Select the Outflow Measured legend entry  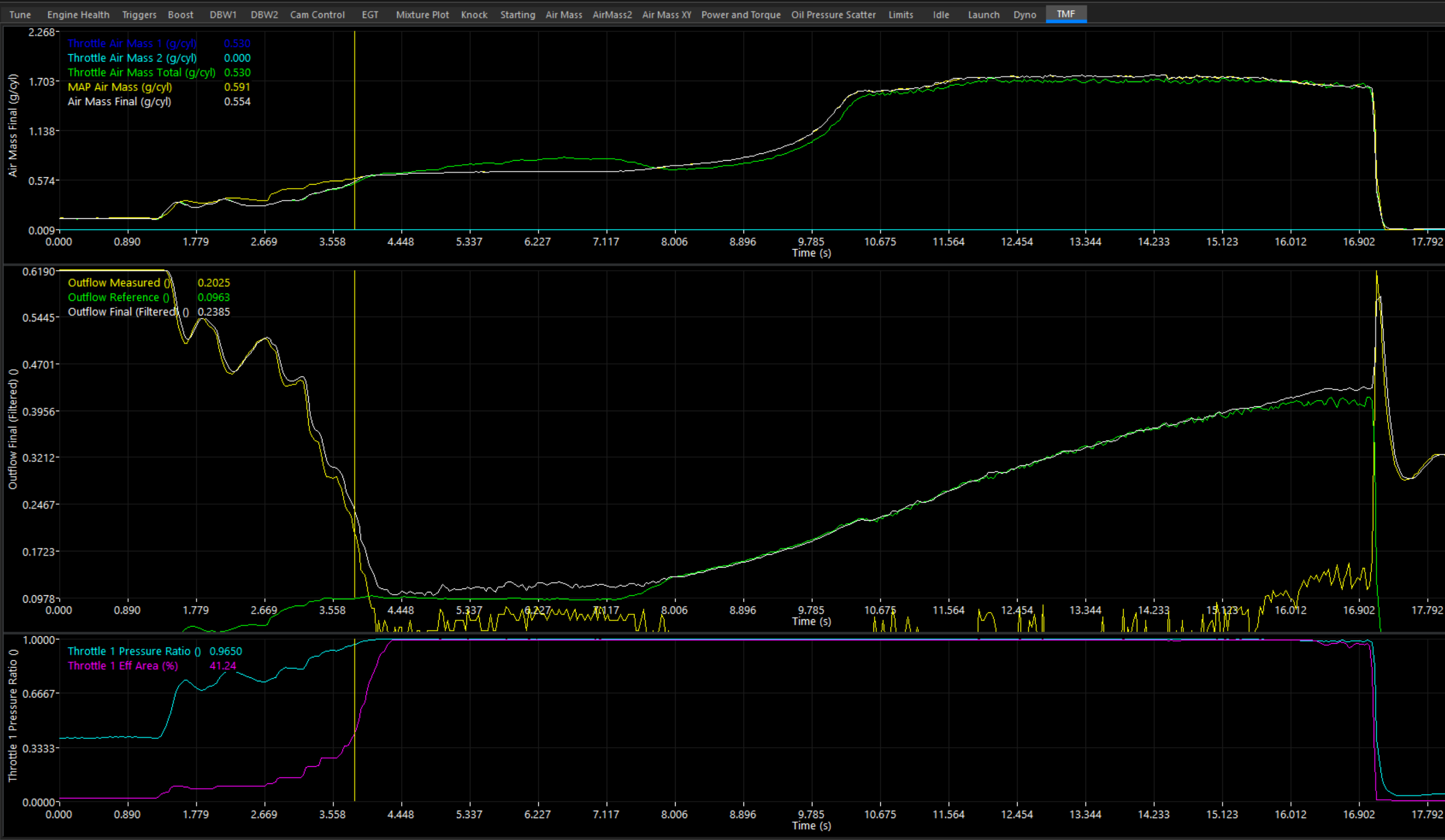(x=119, y=283)
